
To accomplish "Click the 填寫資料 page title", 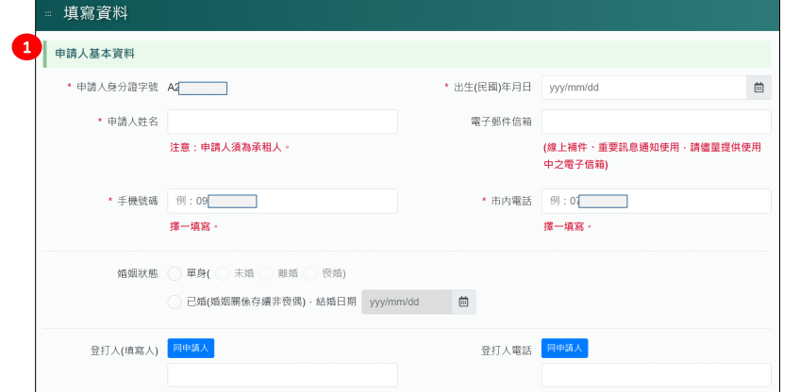I will coord(95,14).
